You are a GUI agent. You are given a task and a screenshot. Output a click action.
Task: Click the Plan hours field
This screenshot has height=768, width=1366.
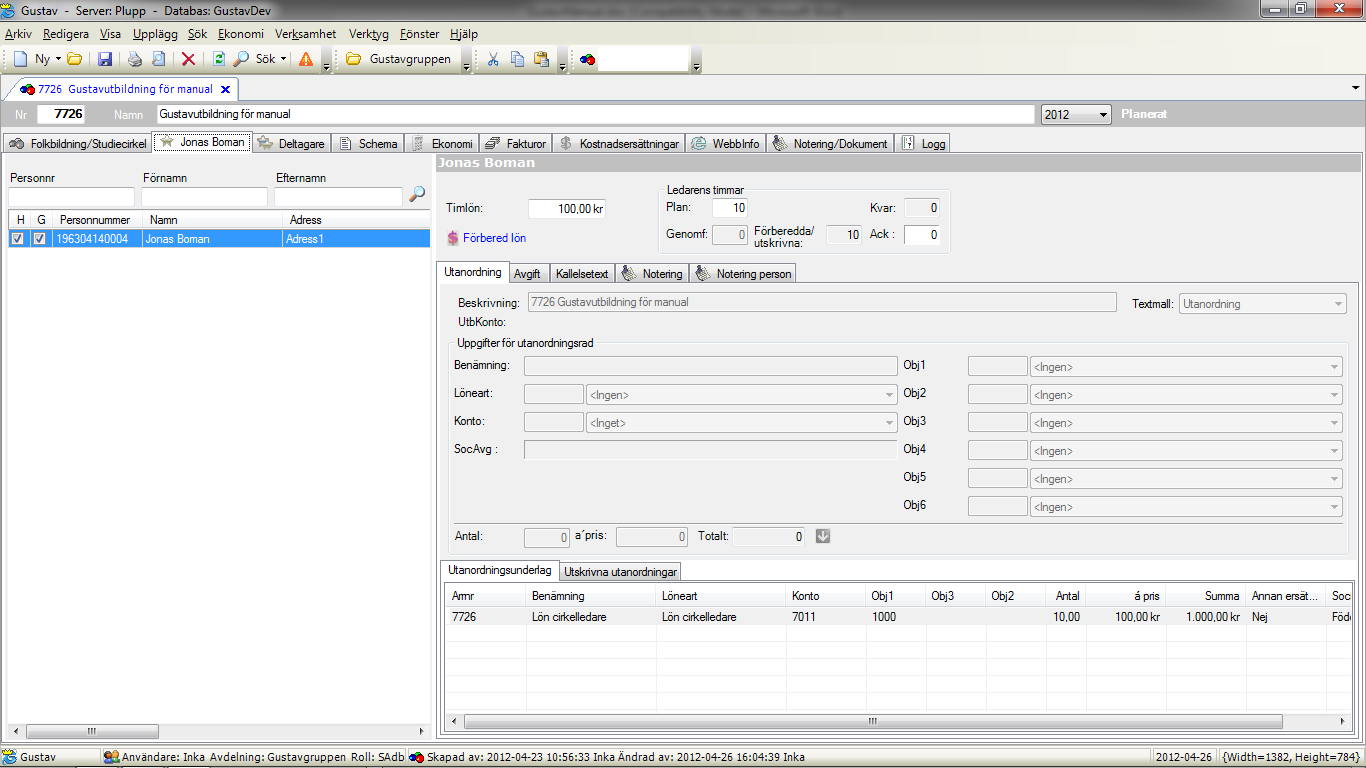730,208
